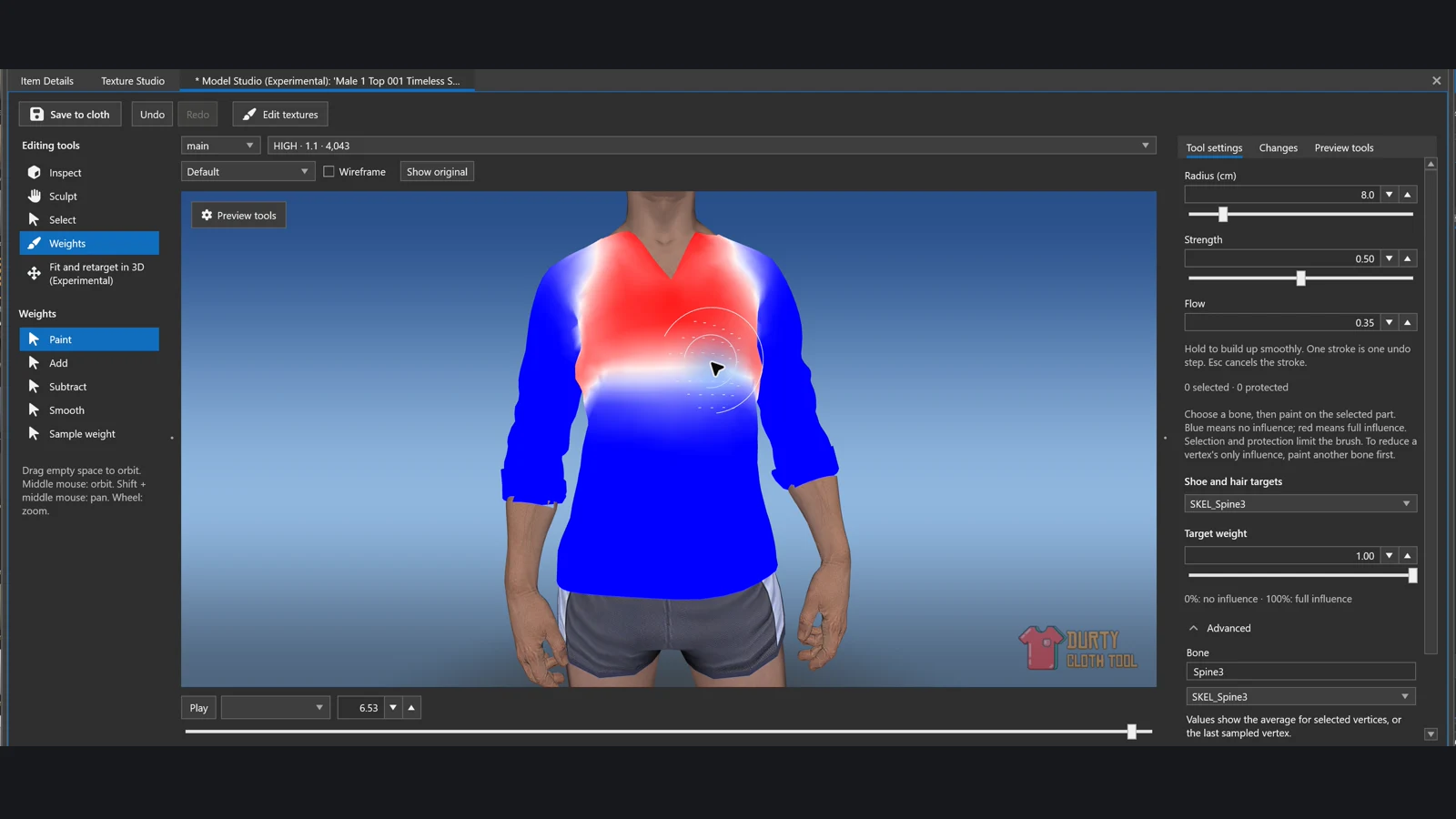Viewport: 1456px width, 819px height.
Task: Open the Default view mode dropdown
Action: 248,171
